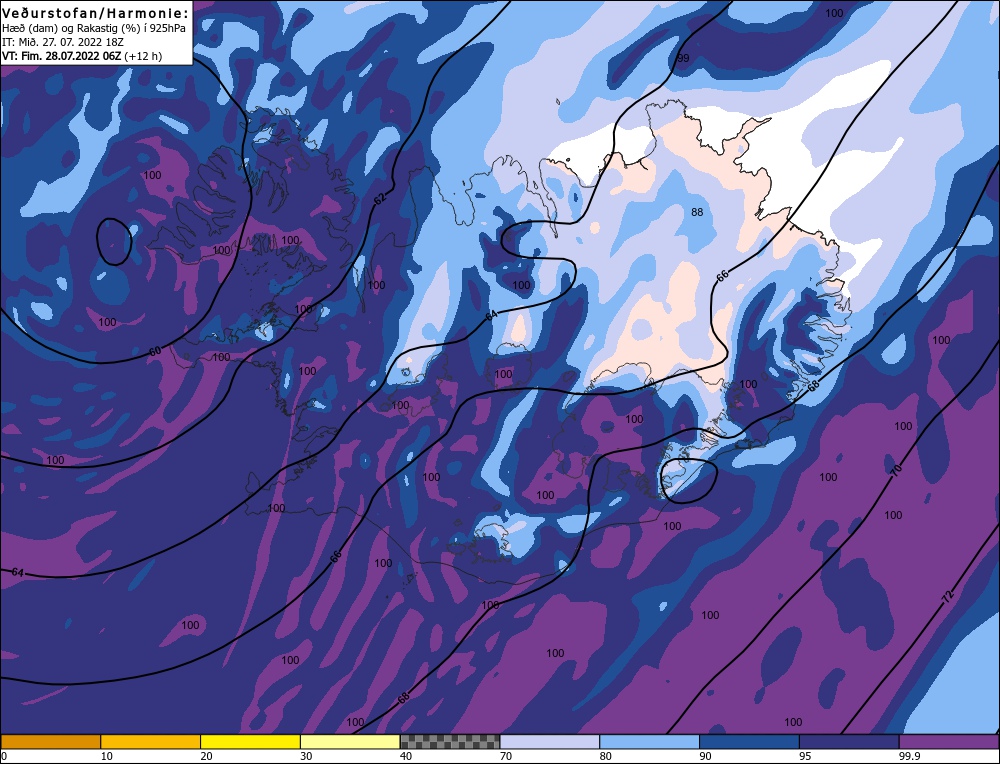The width and height of the screenshot is (1000, 764).
Task: Click the Veðurstofan/Harmonie title text
Action: 96,13
